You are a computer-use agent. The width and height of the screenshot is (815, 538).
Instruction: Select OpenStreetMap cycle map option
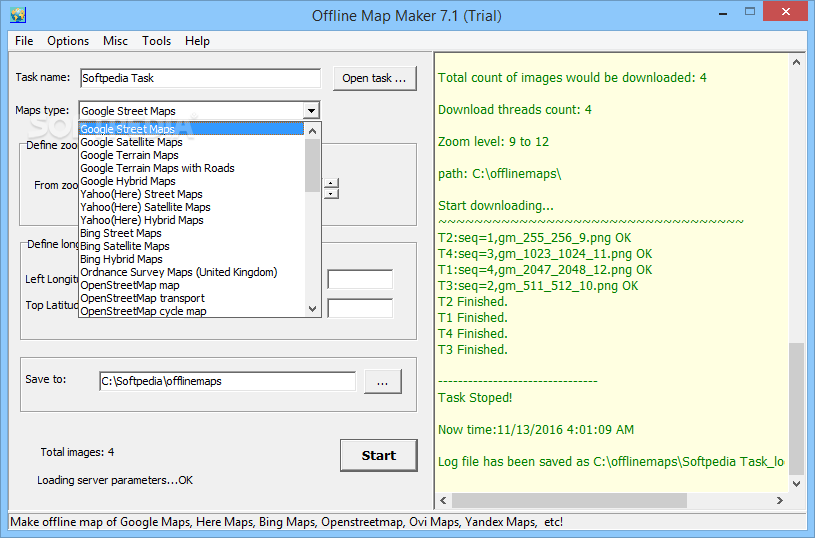191,311
